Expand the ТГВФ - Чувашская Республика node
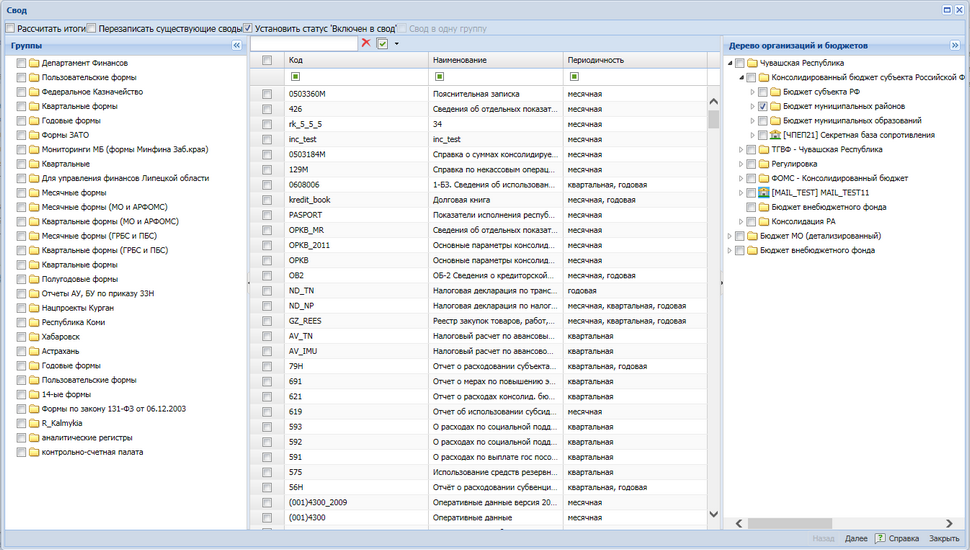 tap(741, 150)
